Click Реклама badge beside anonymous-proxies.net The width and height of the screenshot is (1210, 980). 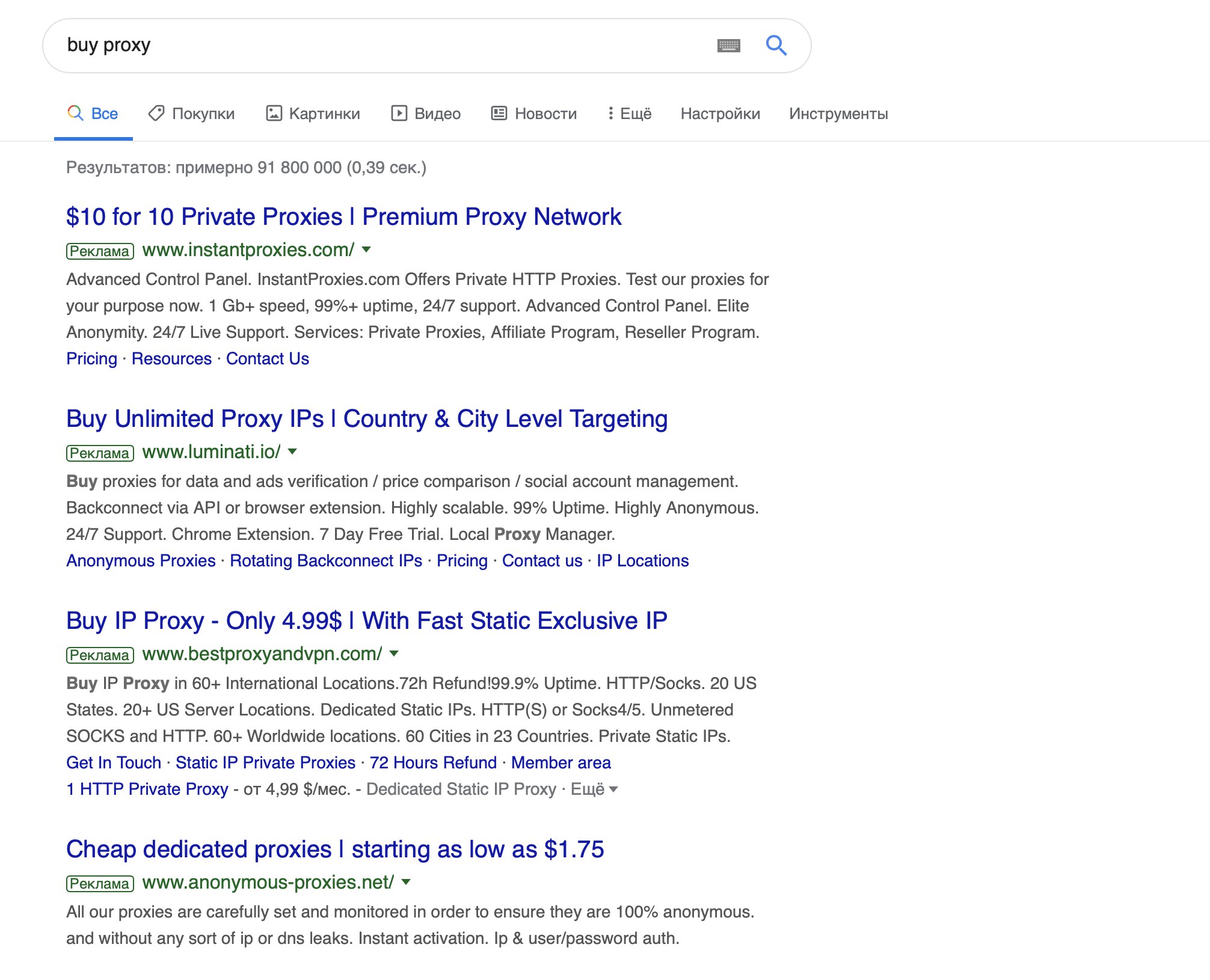(x=100, y=883)
